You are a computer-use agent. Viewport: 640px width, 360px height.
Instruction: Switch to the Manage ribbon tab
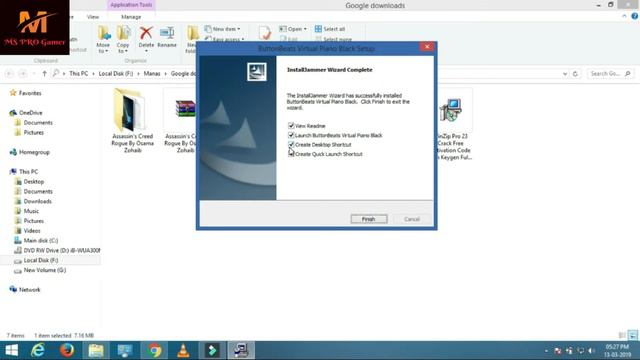pos(131,17)
